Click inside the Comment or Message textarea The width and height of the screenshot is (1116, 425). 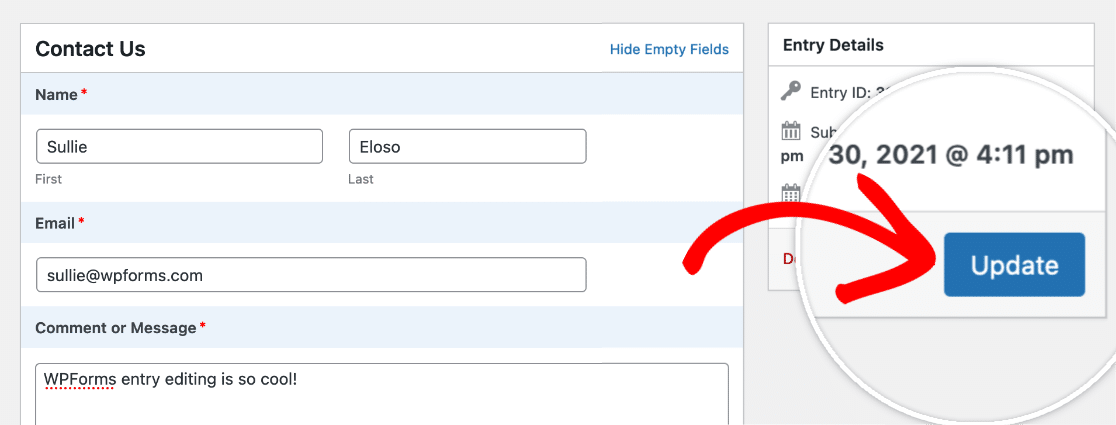[382, 394]
